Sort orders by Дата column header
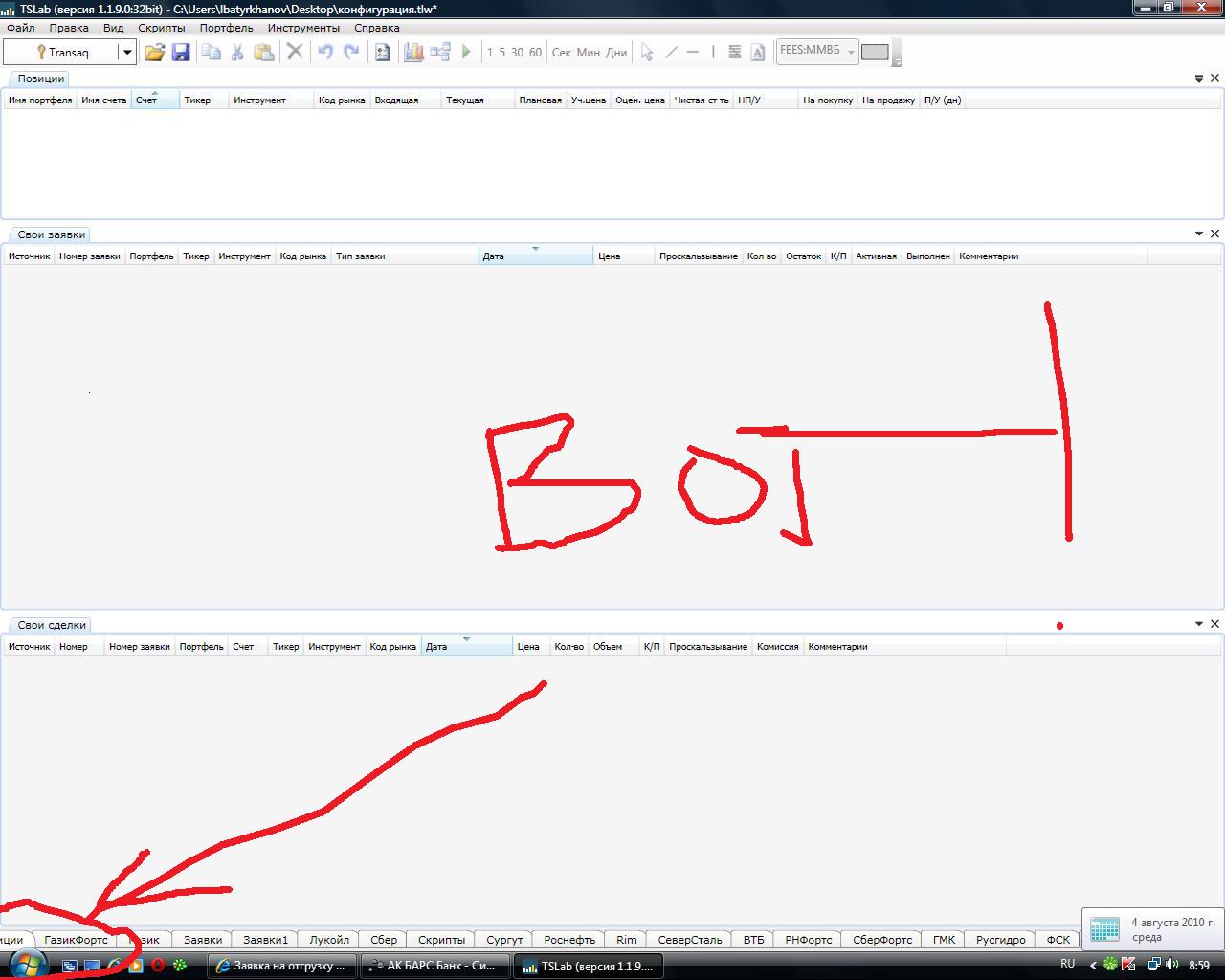This screenshot has width=1225, height=980. tap(535, 256)
